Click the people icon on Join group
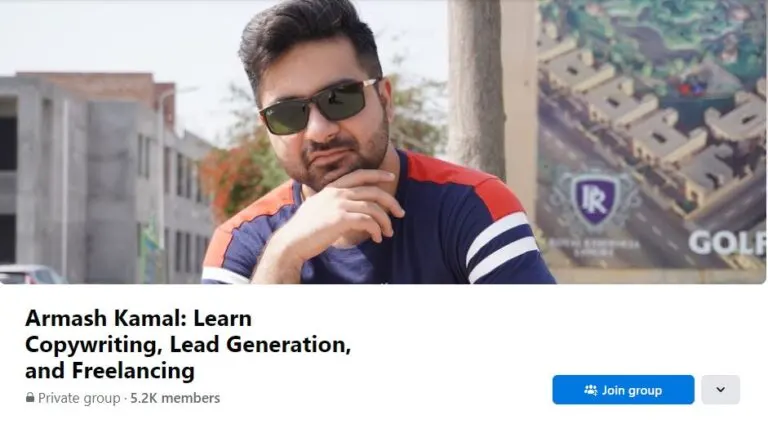 591,390
